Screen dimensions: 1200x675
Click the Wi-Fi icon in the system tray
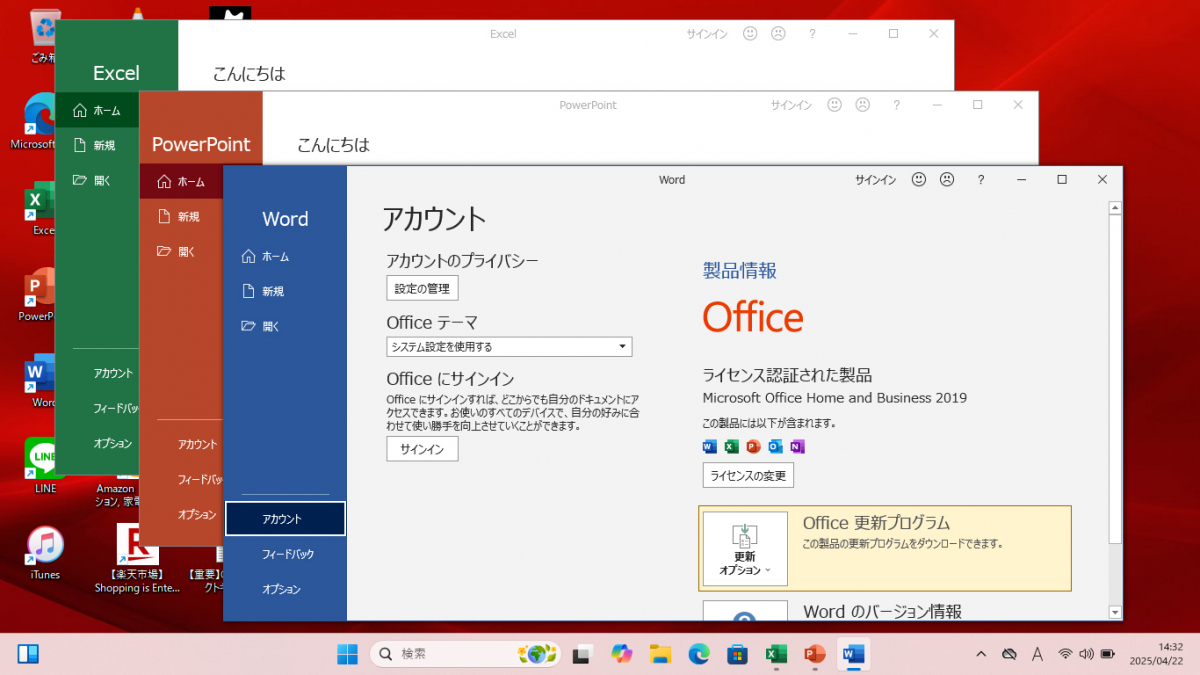[1065, 654]
